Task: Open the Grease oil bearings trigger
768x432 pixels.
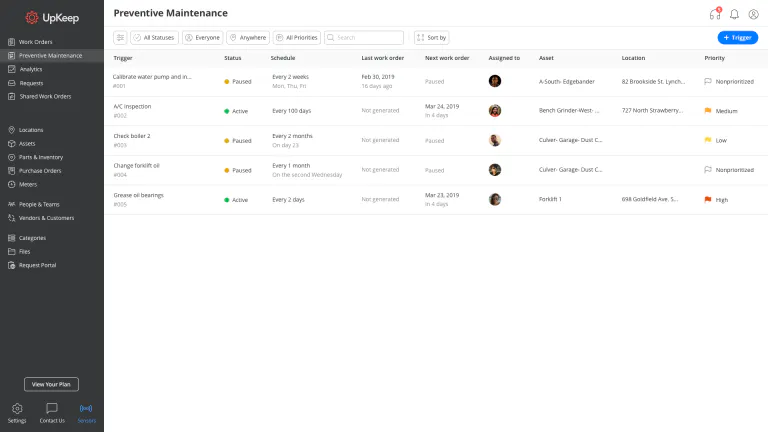Action: (x=139, y=195)
